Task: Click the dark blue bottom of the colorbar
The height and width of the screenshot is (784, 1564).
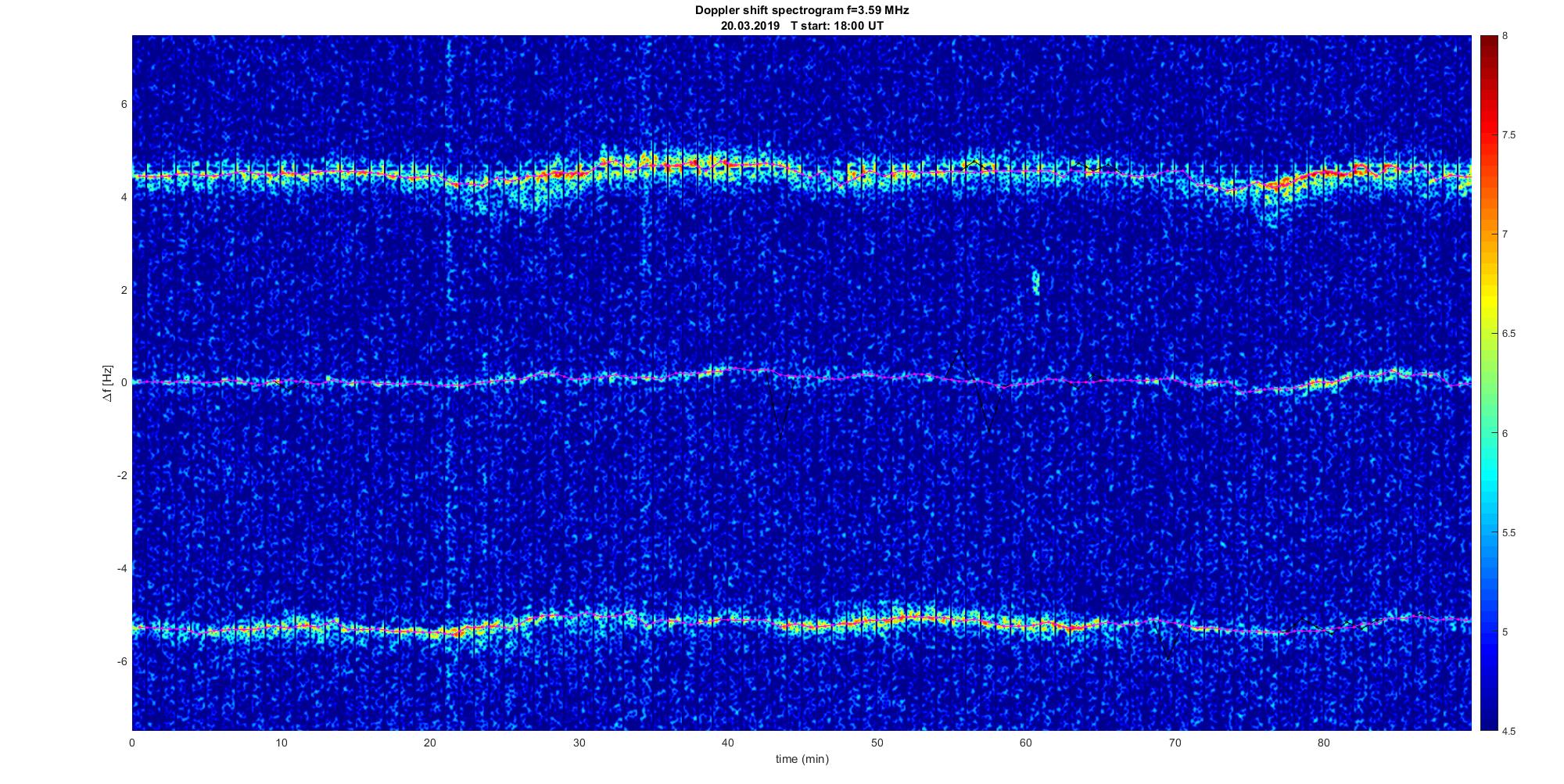Action: pos(1488,719)
